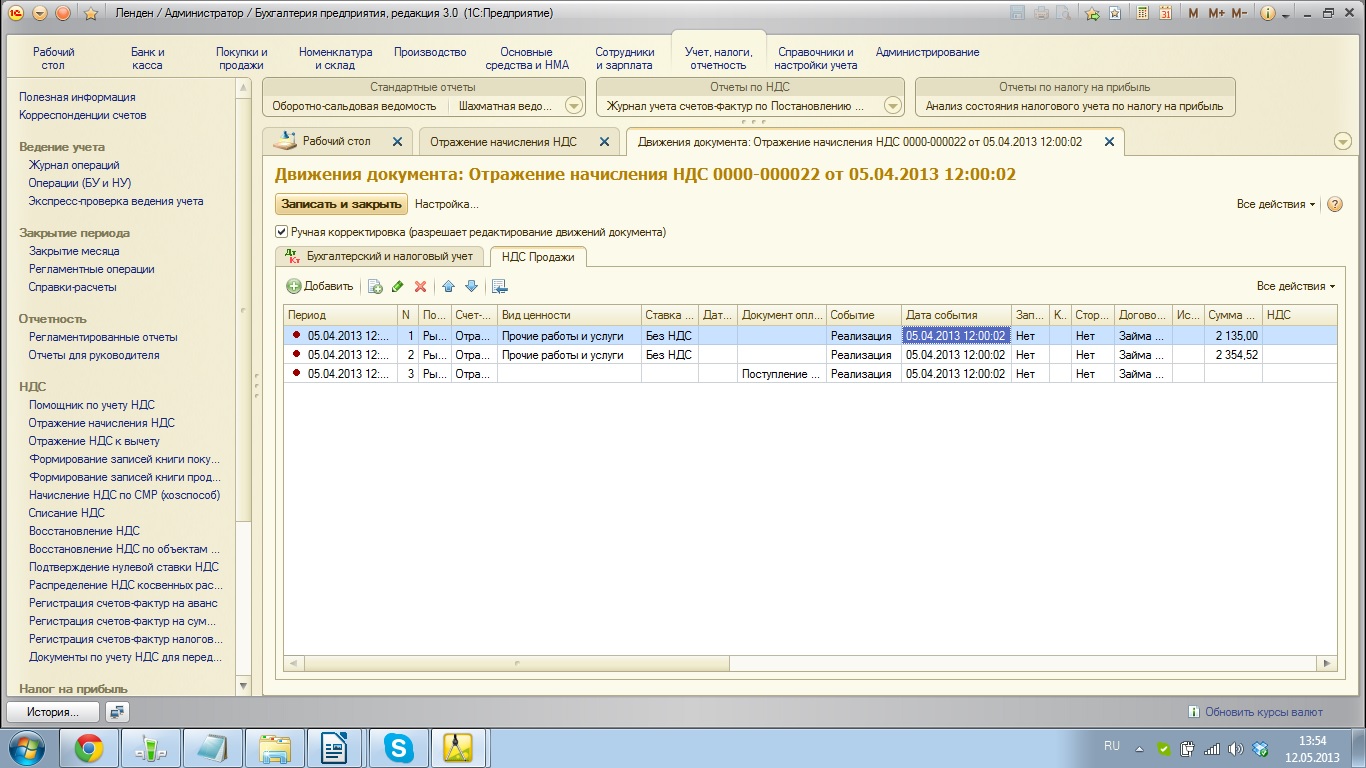Click the red X delete row icon

click(x=420, y=287)
